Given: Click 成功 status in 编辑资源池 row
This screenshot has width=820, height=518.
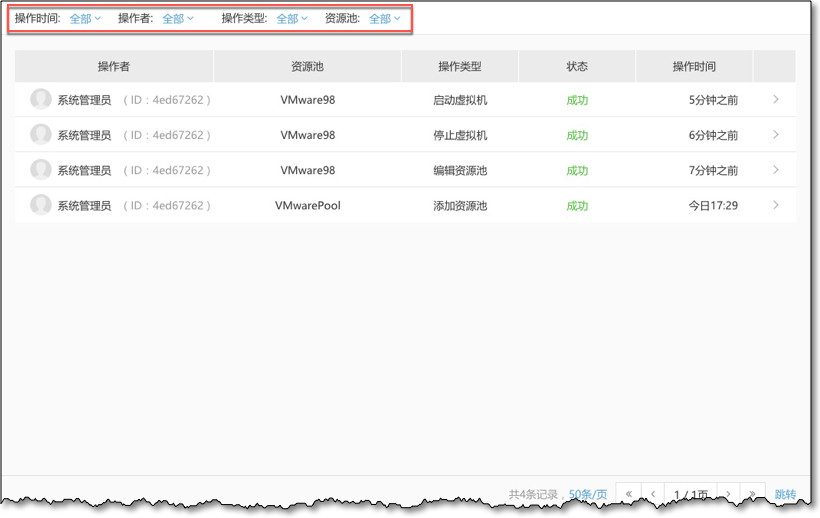Looking at the screenshot, I should pos(577,170).
